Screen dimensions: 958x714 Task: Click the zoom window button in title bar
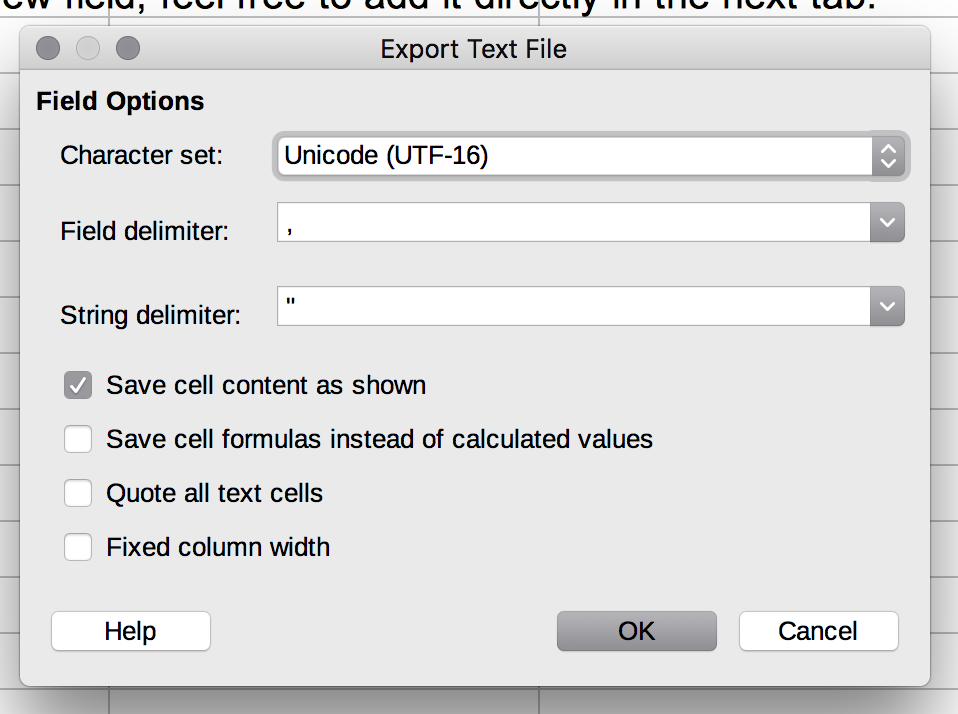point(128,48)
